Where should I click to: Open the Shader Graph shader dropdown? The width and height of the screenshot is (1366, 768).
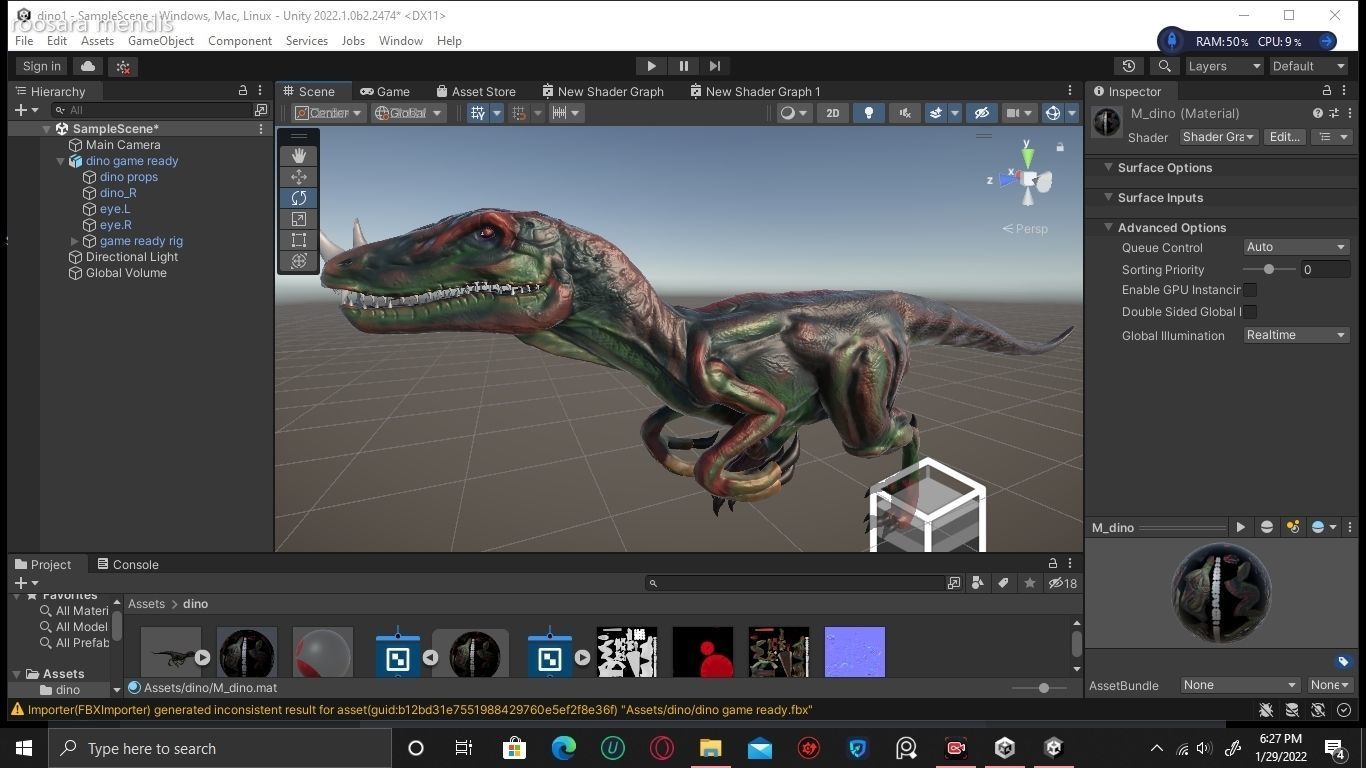[x=1218, y=137]
